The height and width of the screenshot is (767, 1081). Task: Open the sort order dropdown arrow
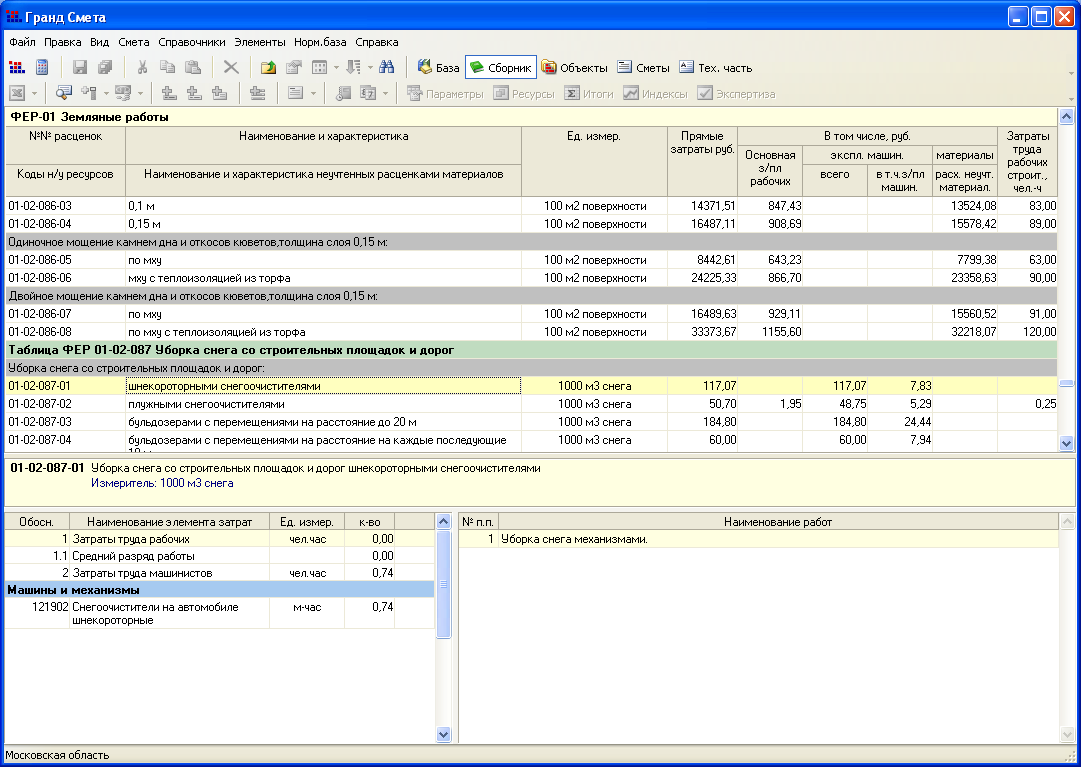[369, 68]
